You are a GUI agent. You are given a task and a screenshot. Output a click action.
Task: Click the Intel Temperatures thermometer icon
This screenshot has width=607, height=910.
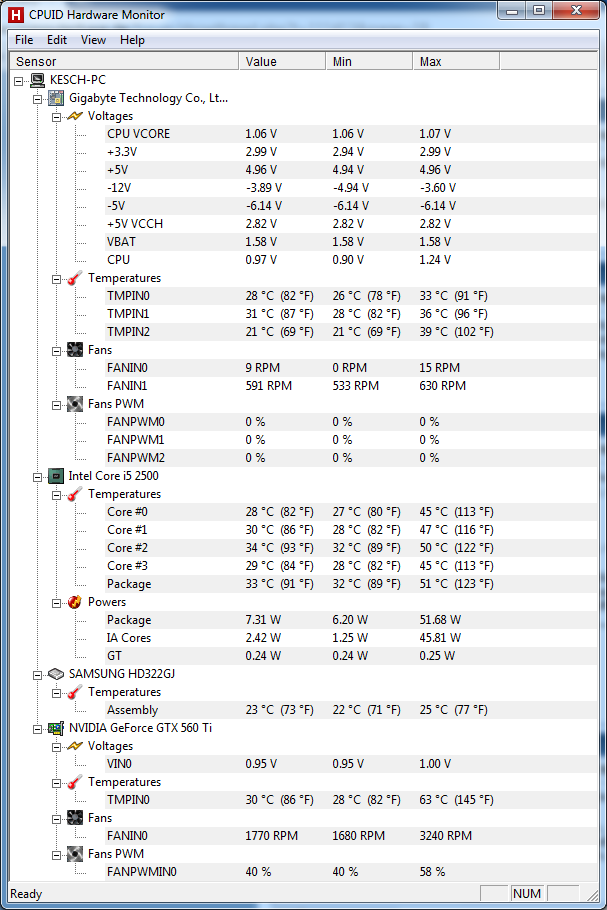coord(75,494)
